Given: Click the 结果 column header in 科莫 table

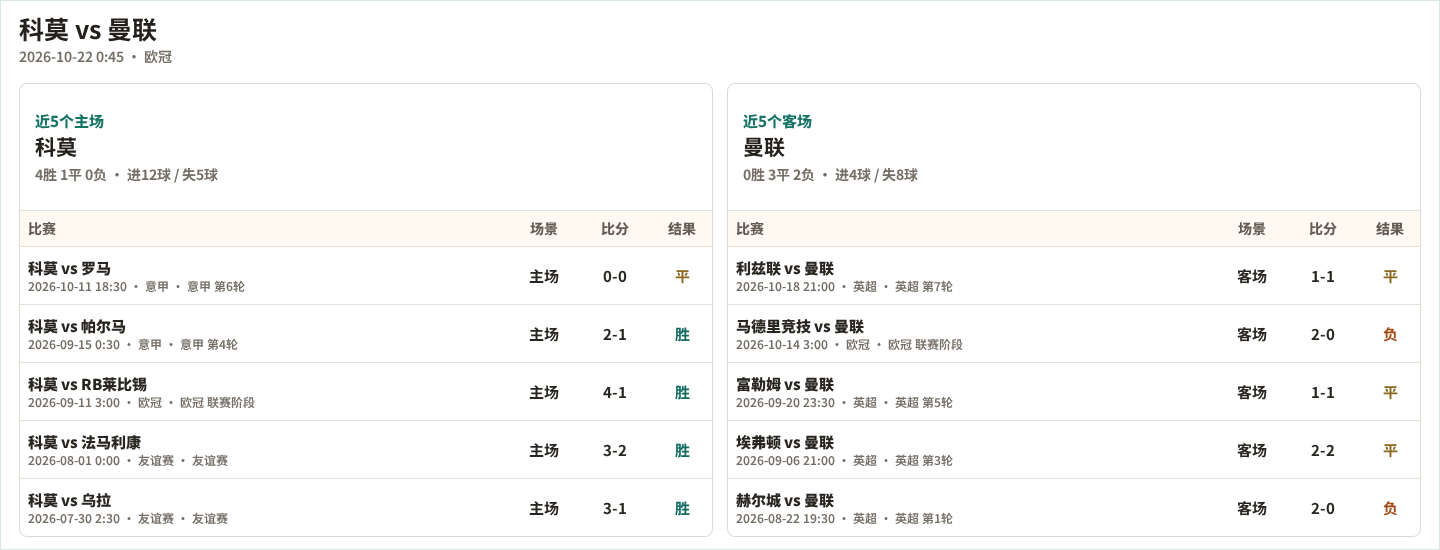Looking at the screenshot, I should pyautogui.click(x=682, y=229).
